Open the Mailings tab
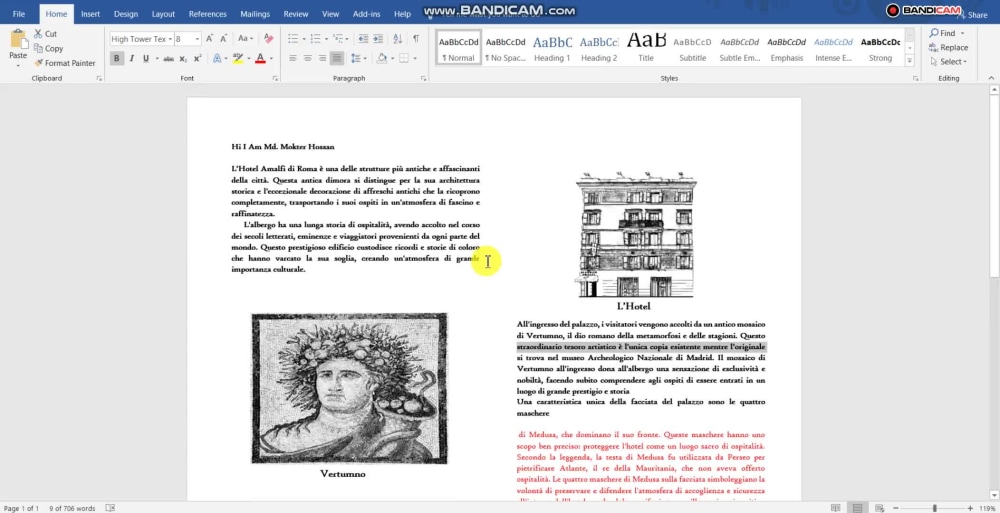Screen dimensions: 1000x513 [254, 14]
